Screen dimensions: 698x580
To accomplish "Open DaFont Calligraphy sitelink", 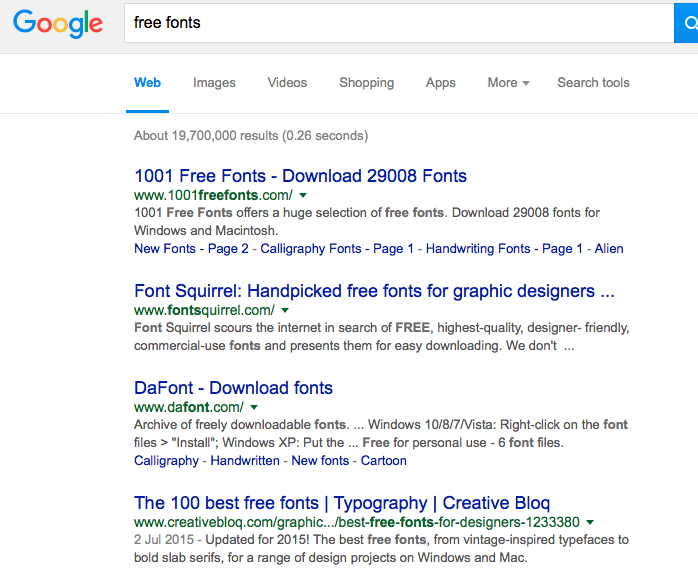I will click(x=166, y=461).
